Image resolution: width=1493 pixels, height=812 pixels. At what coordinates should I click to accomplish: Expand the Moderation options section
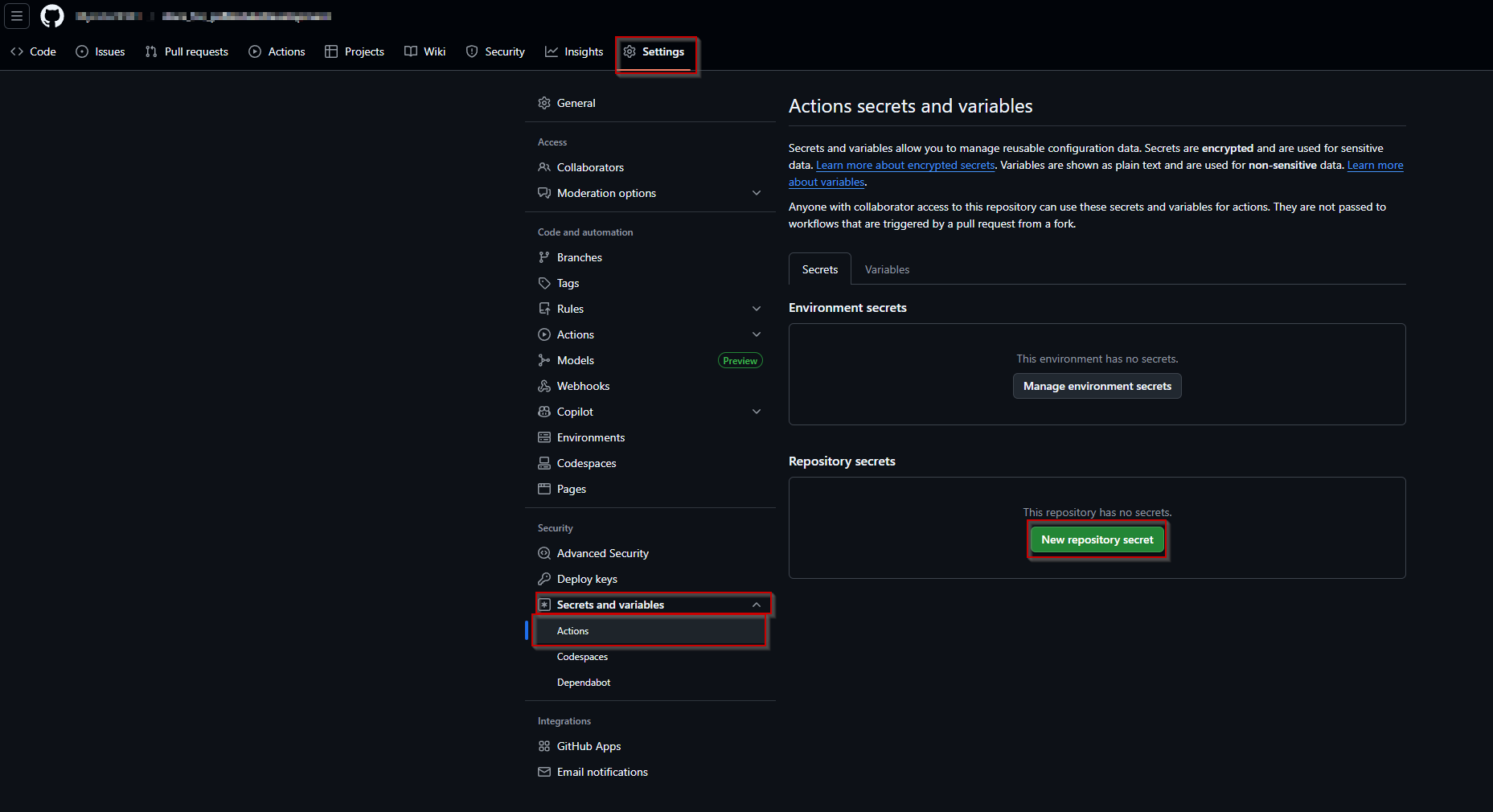click(756, 193)
